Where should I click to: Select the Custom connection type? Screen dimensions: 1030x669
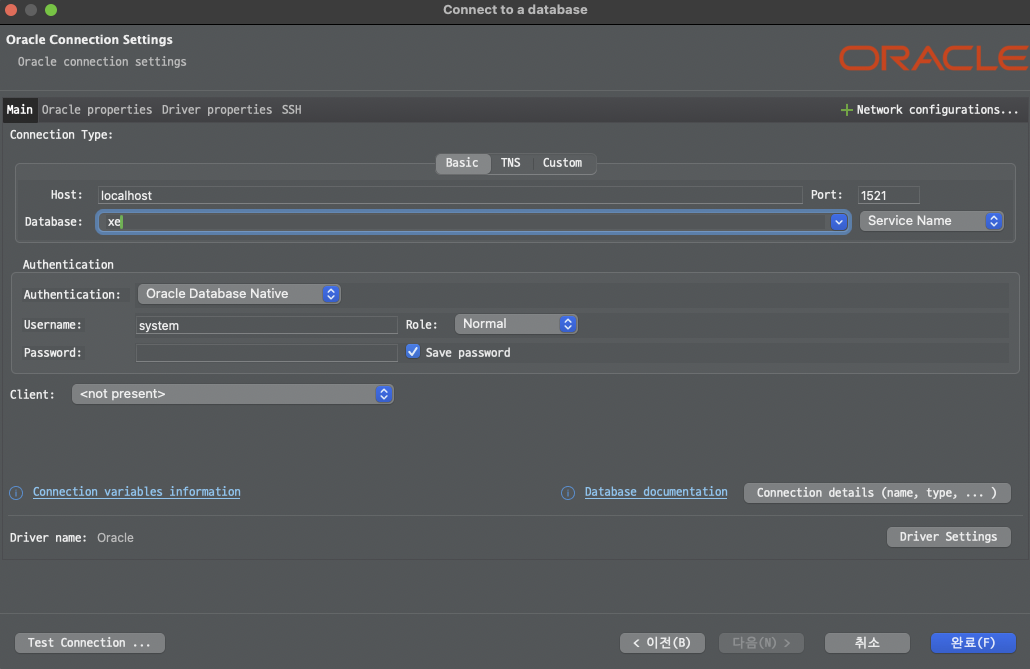pyautogui.click(x=562, y=163)
